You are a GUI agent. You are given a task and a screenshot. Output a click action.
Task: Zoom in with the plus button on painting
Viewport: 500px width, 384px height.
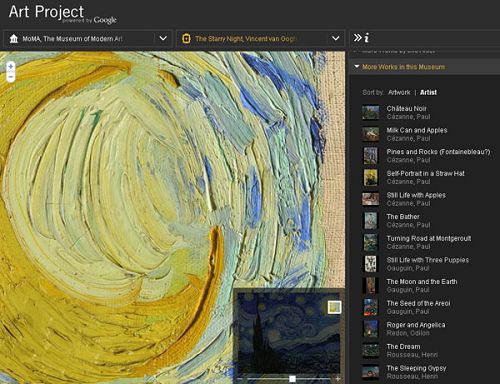click(x=11, y=66)
